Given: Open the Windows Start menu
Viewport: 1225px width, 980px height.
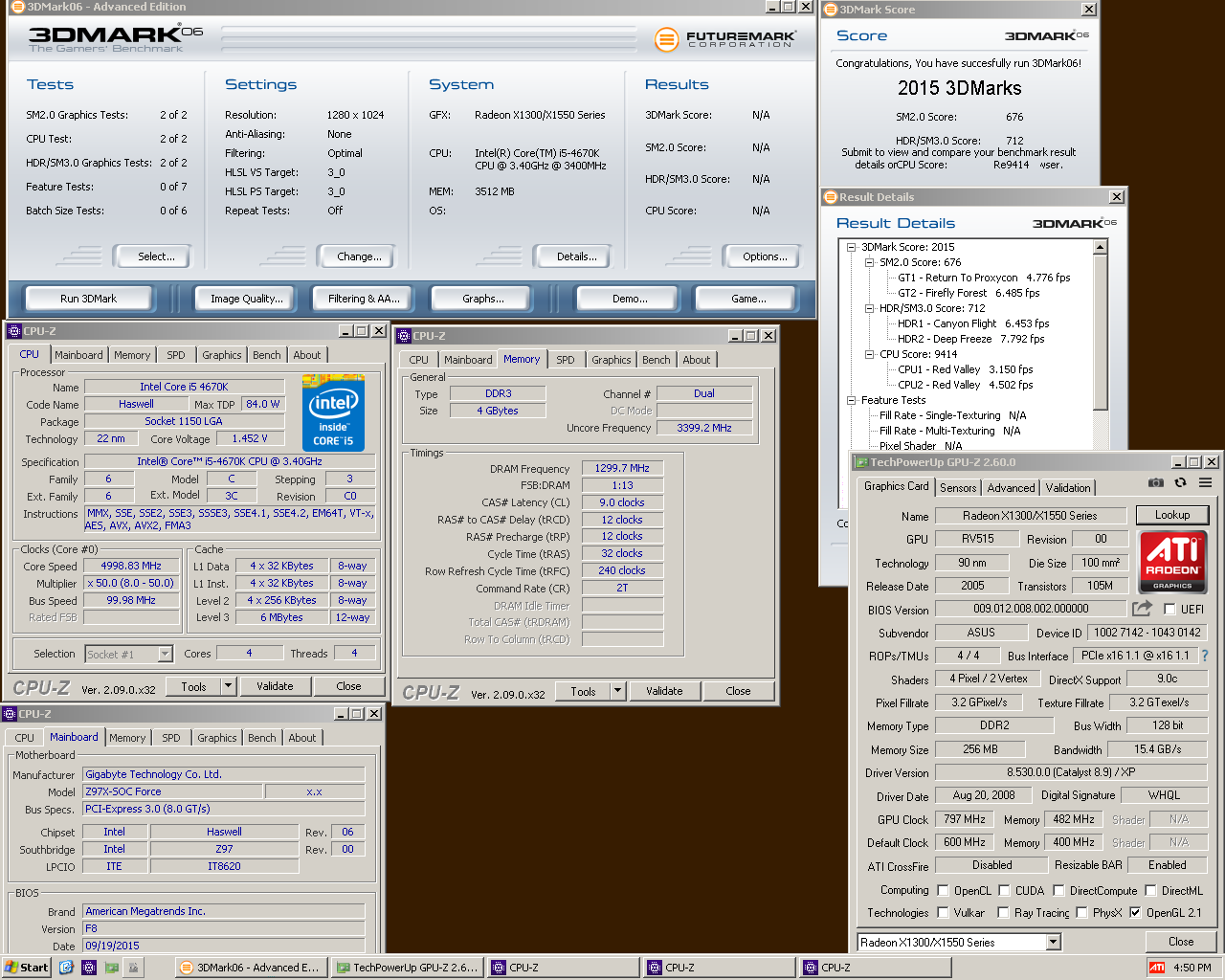Looking at the screenshot, I should click(26, 968).
